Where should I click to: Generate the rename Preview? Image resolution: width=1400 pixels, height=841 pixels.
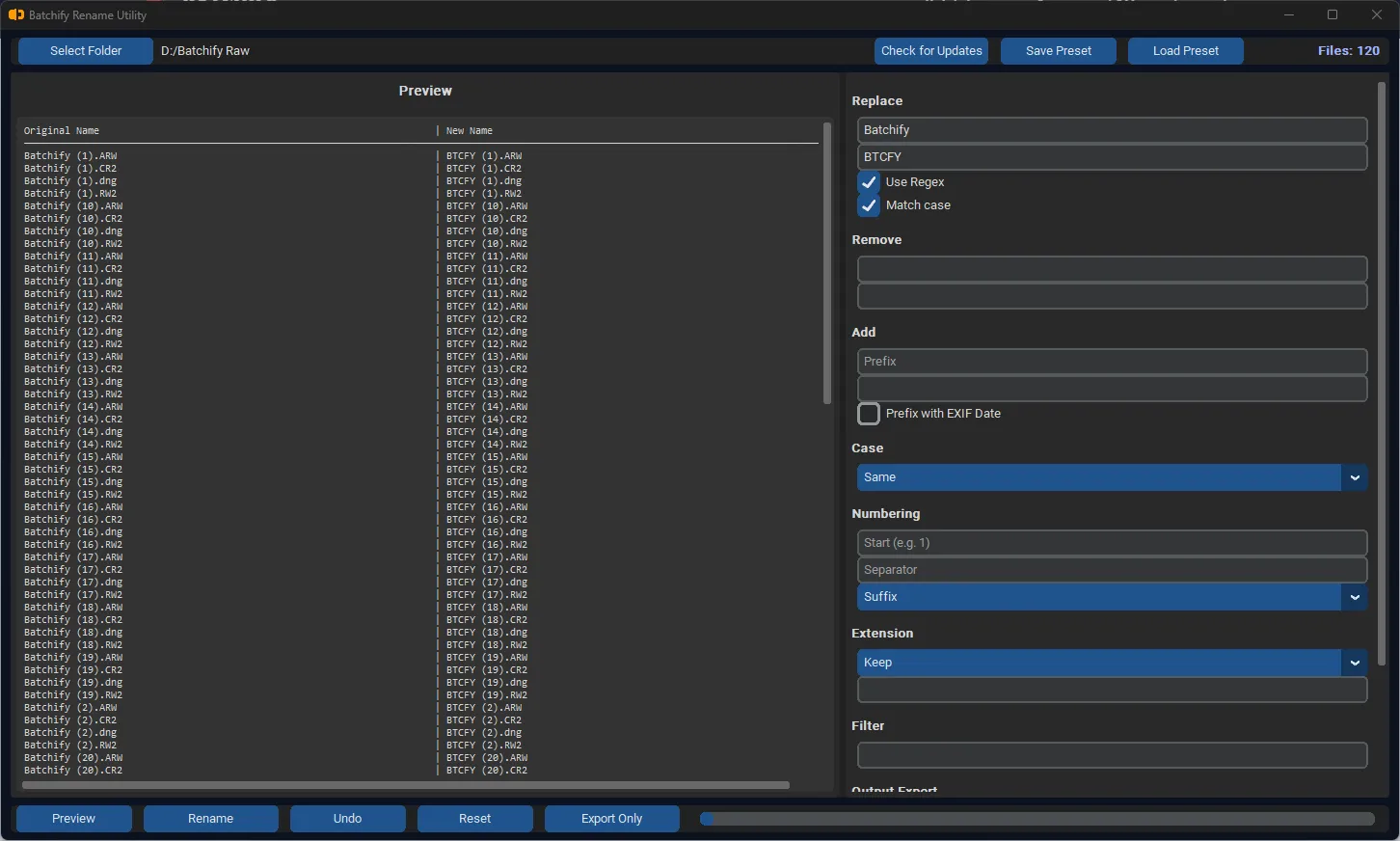pos(73,818)
